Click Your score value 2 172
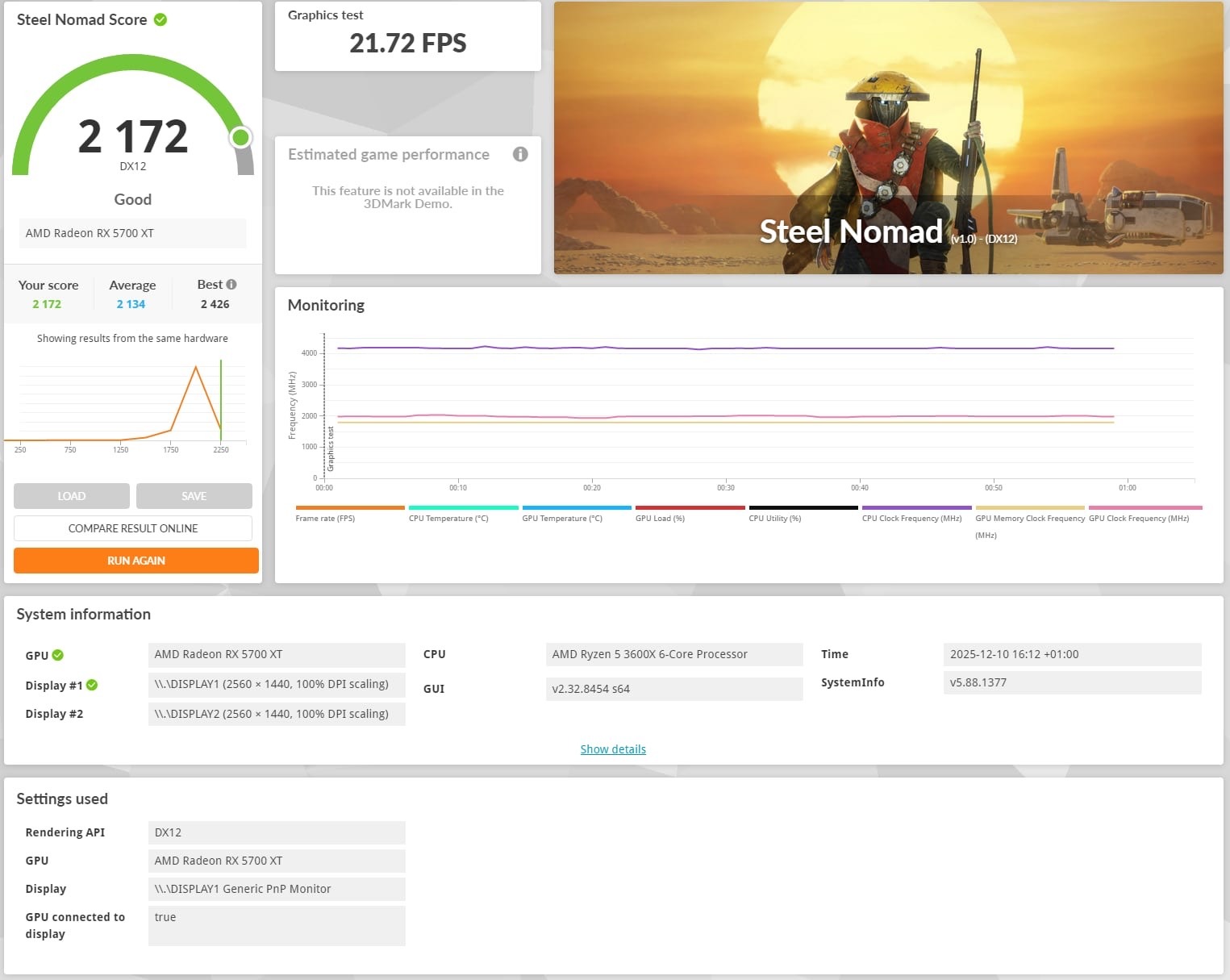The image size is (1230, 980). (x=47, y=304)
